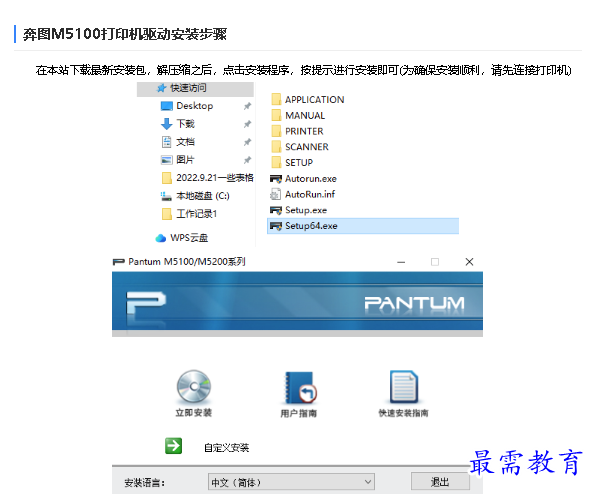Click the 下载 blue arrow icon
Screen dimensions: 591x494
coord(167,124)
